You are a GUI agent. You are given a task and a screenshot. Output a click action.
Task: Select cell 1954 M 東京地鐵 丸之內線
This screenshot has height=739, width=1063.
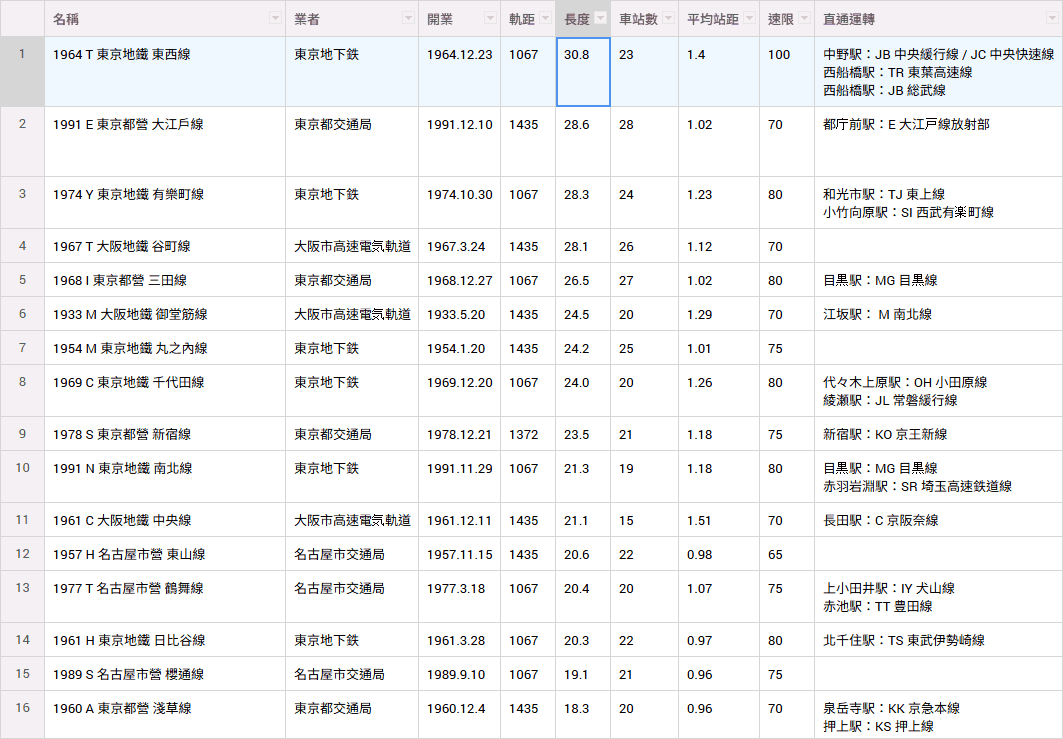coord(165,348)
